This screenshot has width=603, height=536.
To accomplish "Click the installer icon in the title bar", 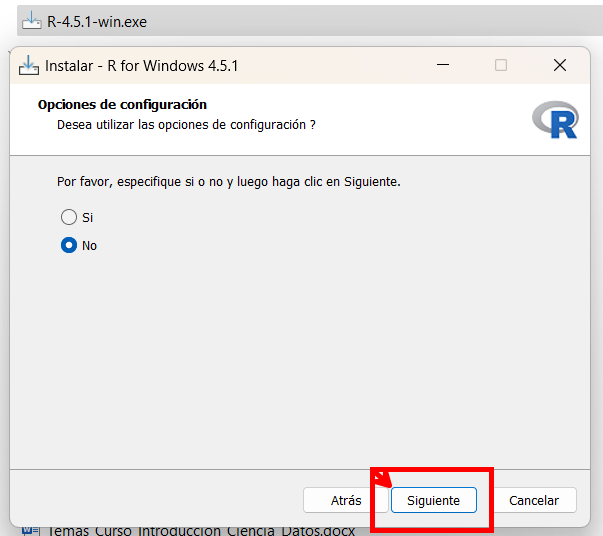I will tap(29, 65).
